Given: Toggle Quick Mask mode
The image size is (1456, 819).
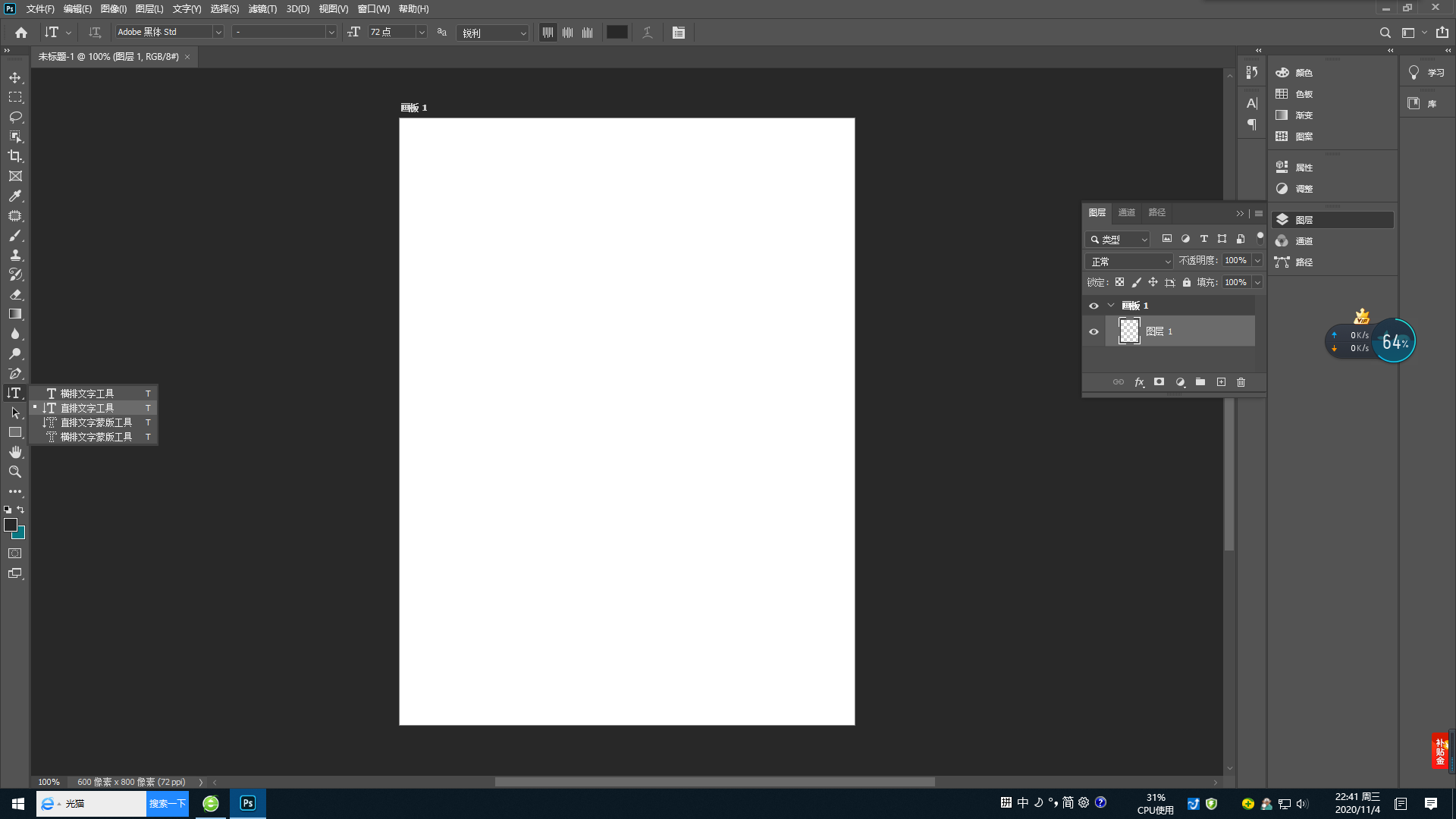Looking at the screenshot, I should tap(15, 554).
